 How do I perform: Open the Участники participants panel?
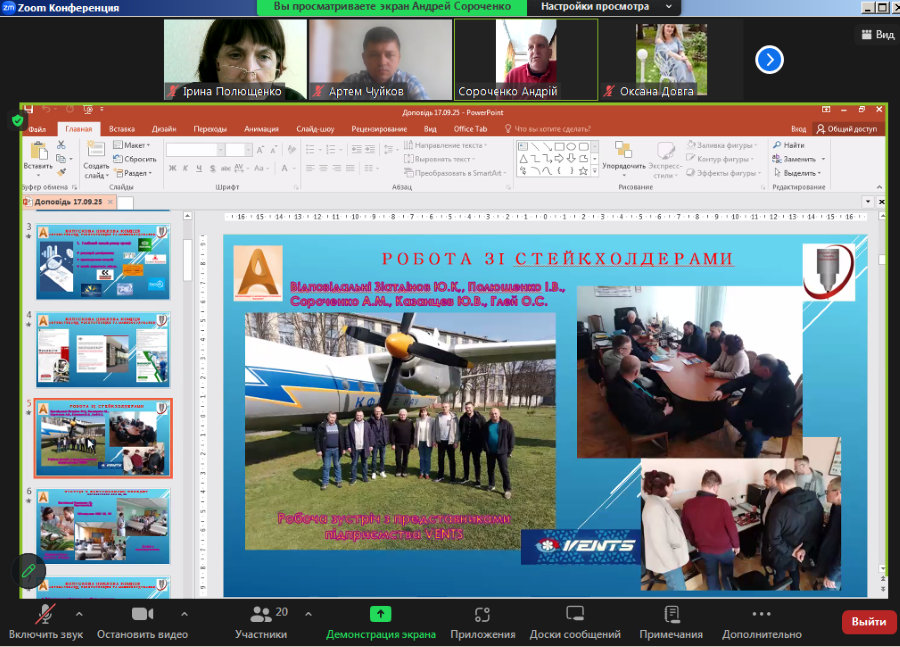[261, 614]
